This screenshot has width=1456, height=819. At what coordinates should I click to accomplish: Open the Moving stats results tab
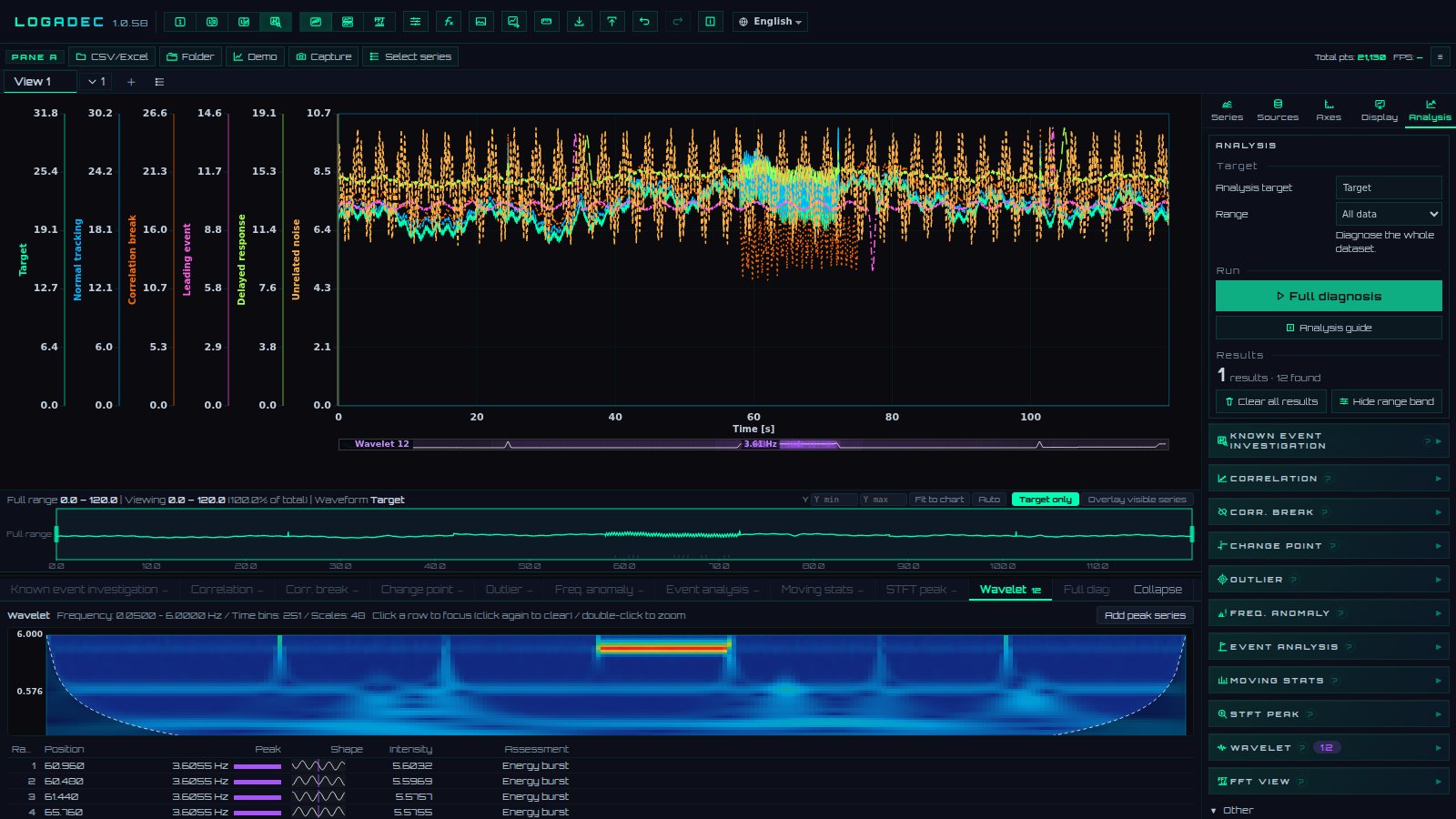[x=822, y=590]
